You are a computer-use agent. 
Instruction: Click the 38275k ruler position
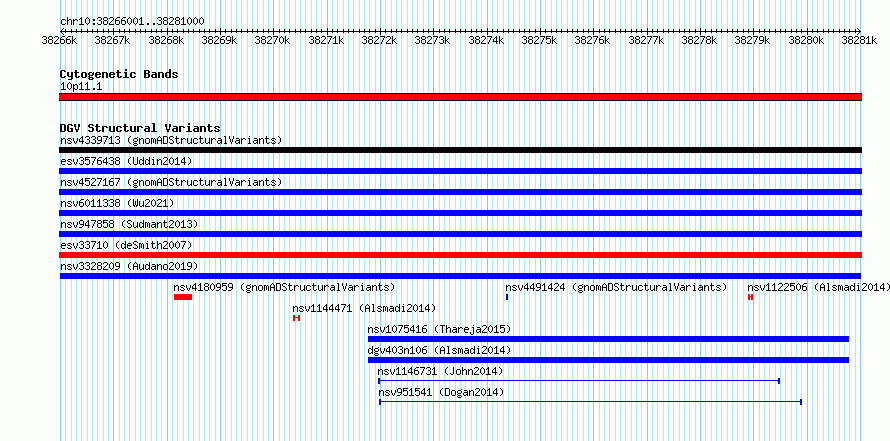540,40
